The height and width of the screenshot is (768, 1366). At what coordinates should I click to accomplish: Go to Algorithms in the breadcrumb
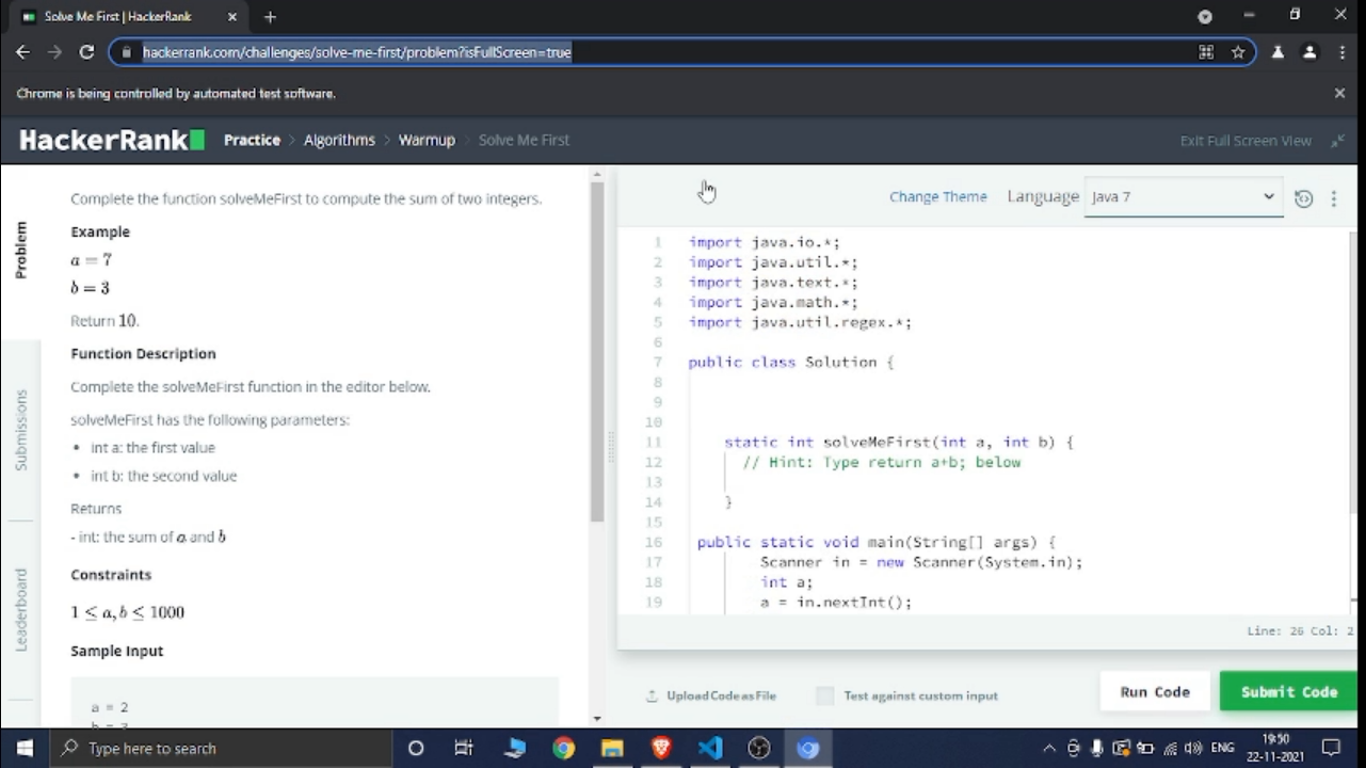339,140
